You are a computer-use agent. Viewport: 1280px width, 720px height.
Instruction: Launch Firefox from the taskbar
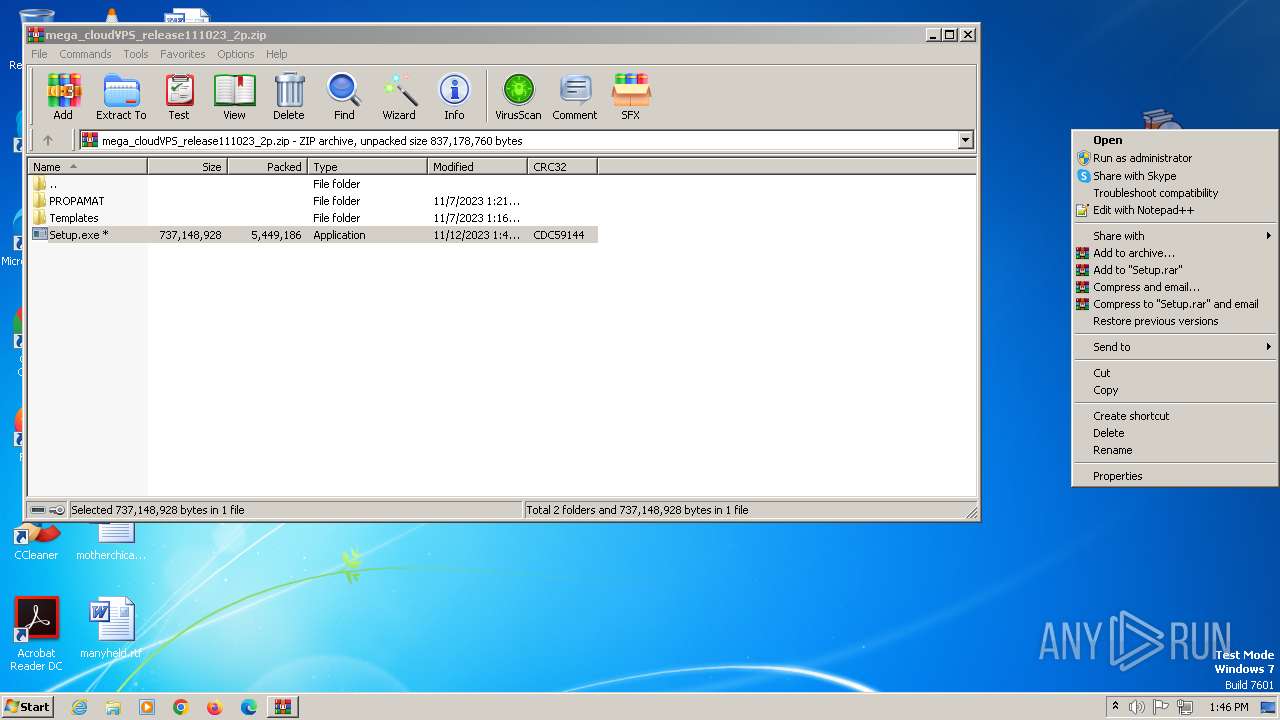click(215, 707)
